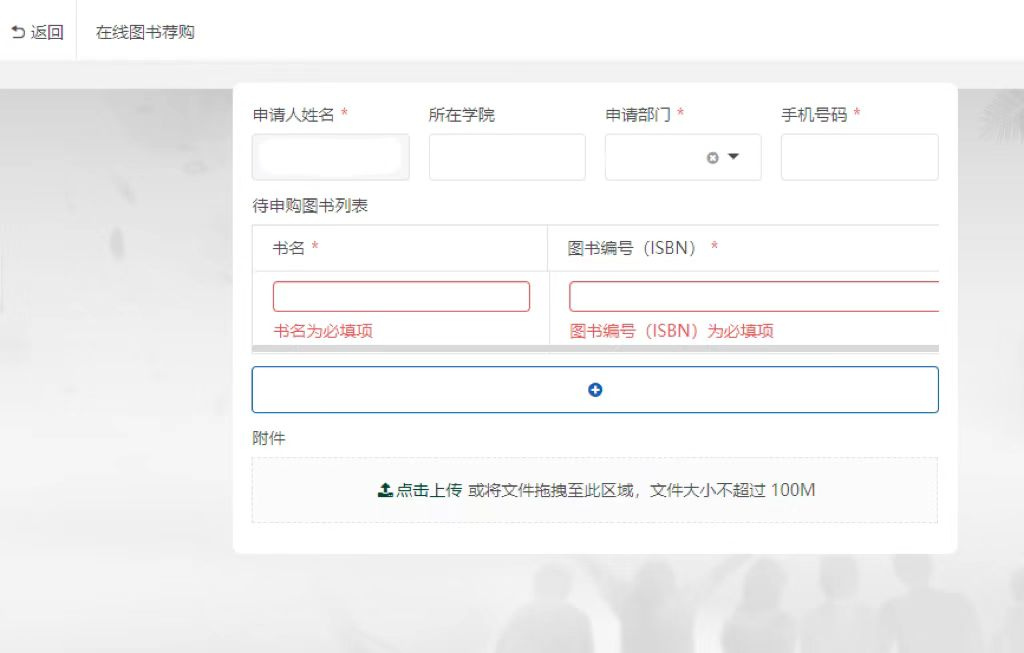
Task: Click the 所在学院 field label
Action: (462, 115)
